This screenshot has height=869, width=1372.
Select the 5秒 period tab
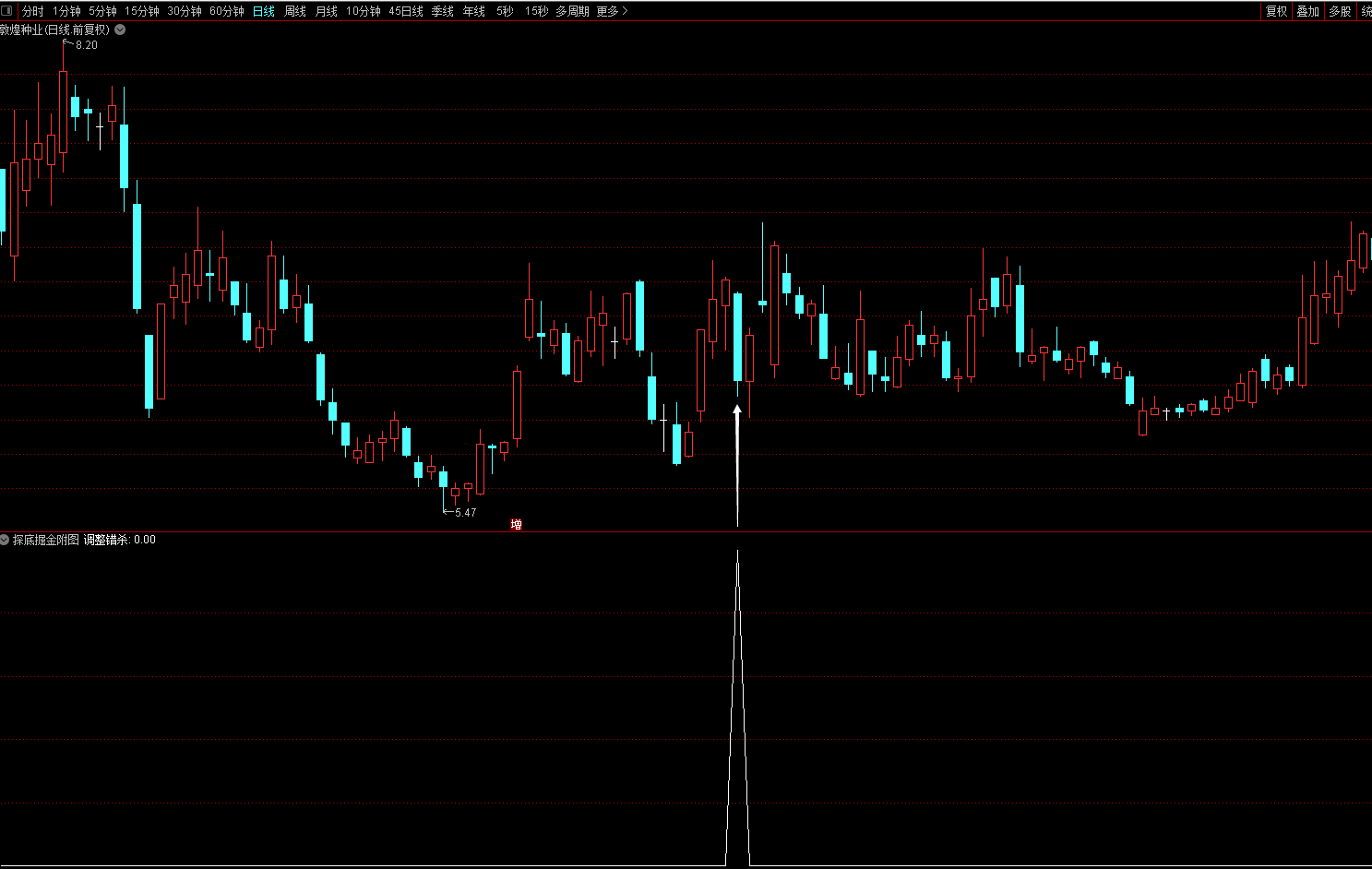505,11
